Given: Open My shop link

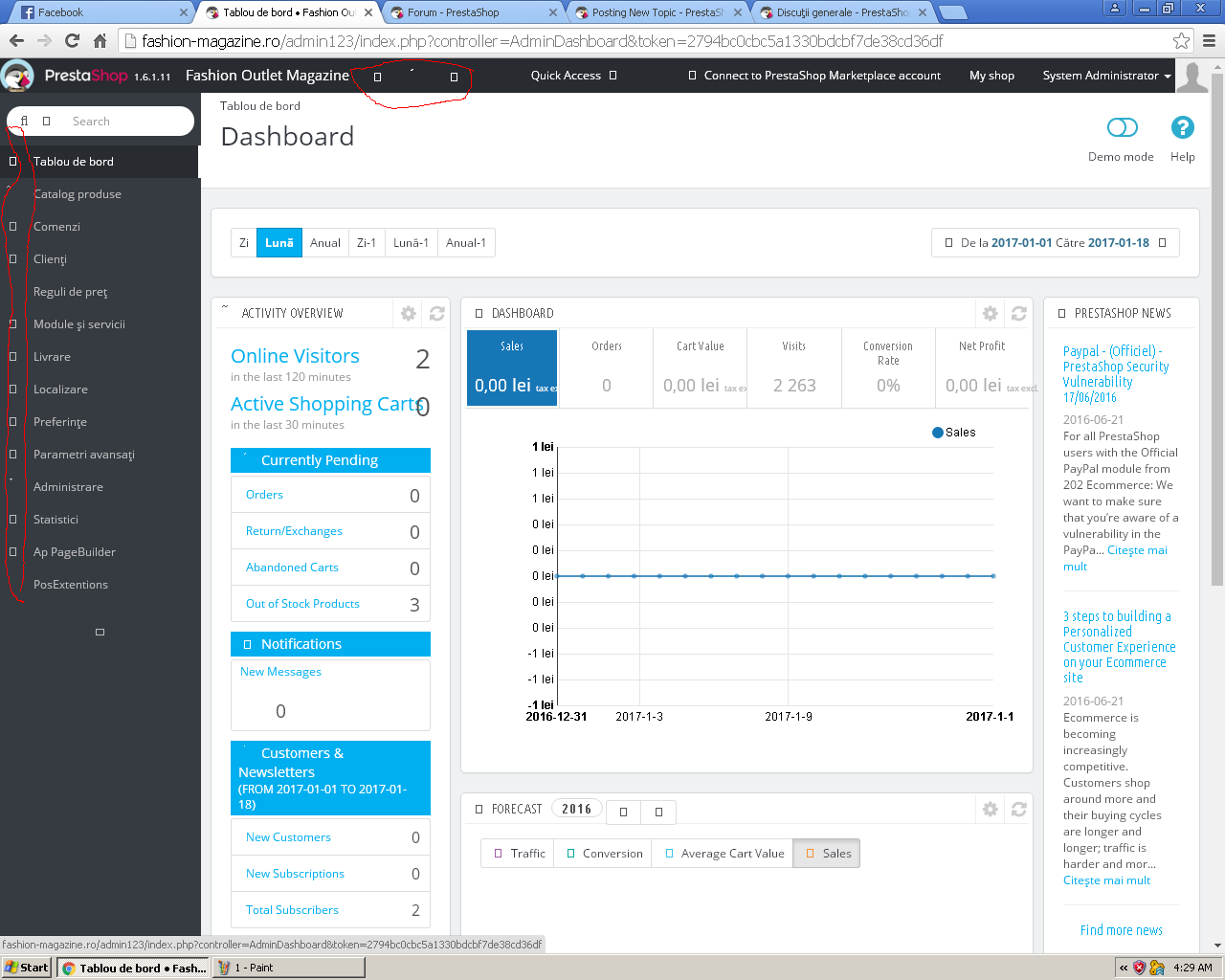Looking at the screenshot, I should click(x=991, y=76).
